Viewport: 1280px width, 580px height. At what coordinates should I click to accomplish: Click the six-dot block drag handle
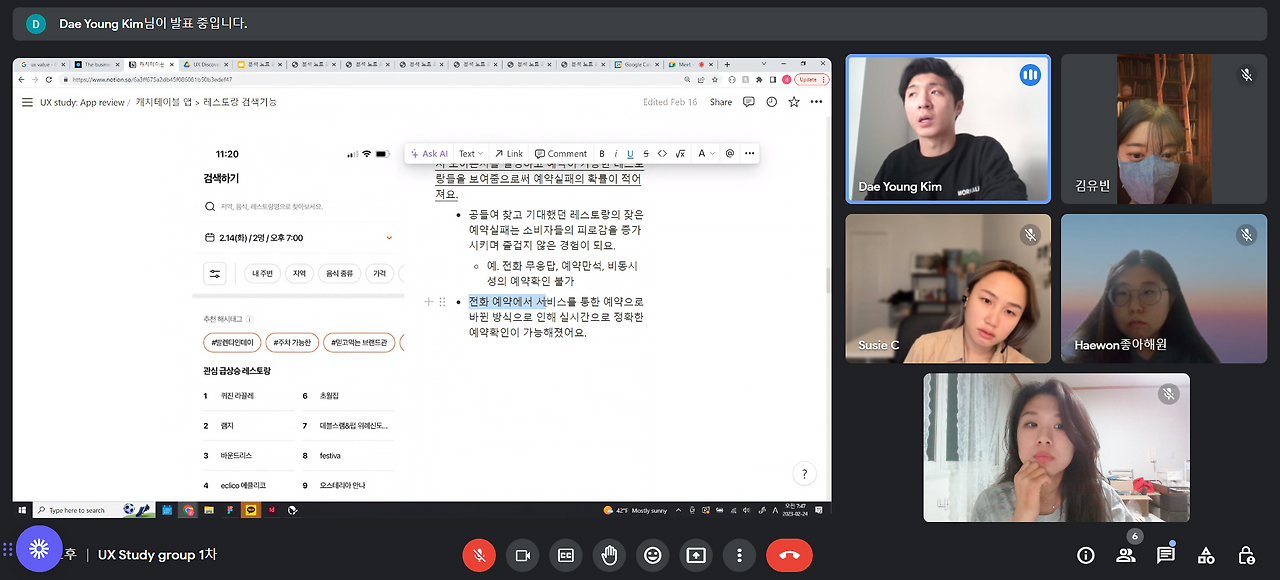[442, 302]
